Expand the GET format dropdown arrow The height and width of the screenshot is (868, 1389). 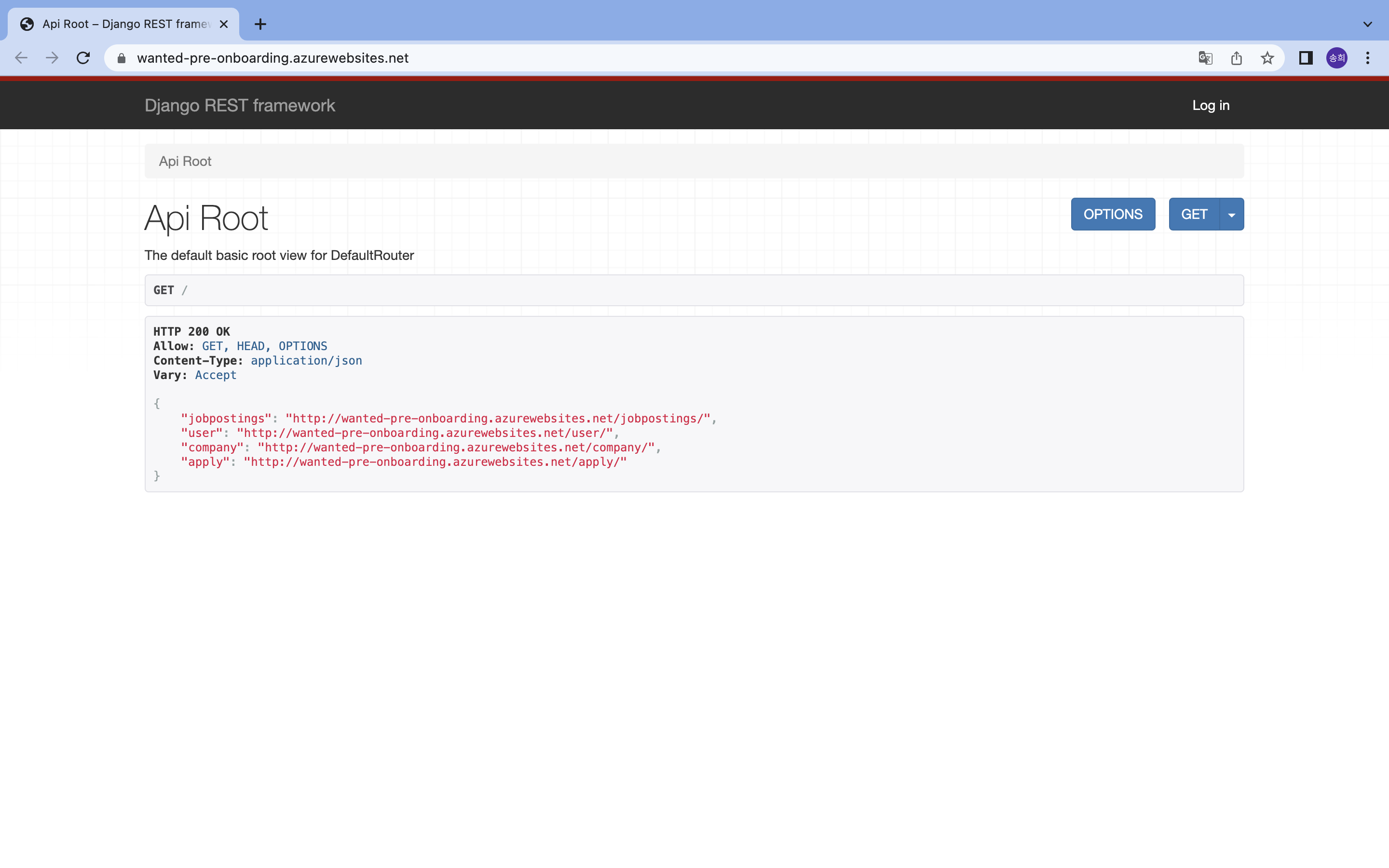click(1232, 214)
